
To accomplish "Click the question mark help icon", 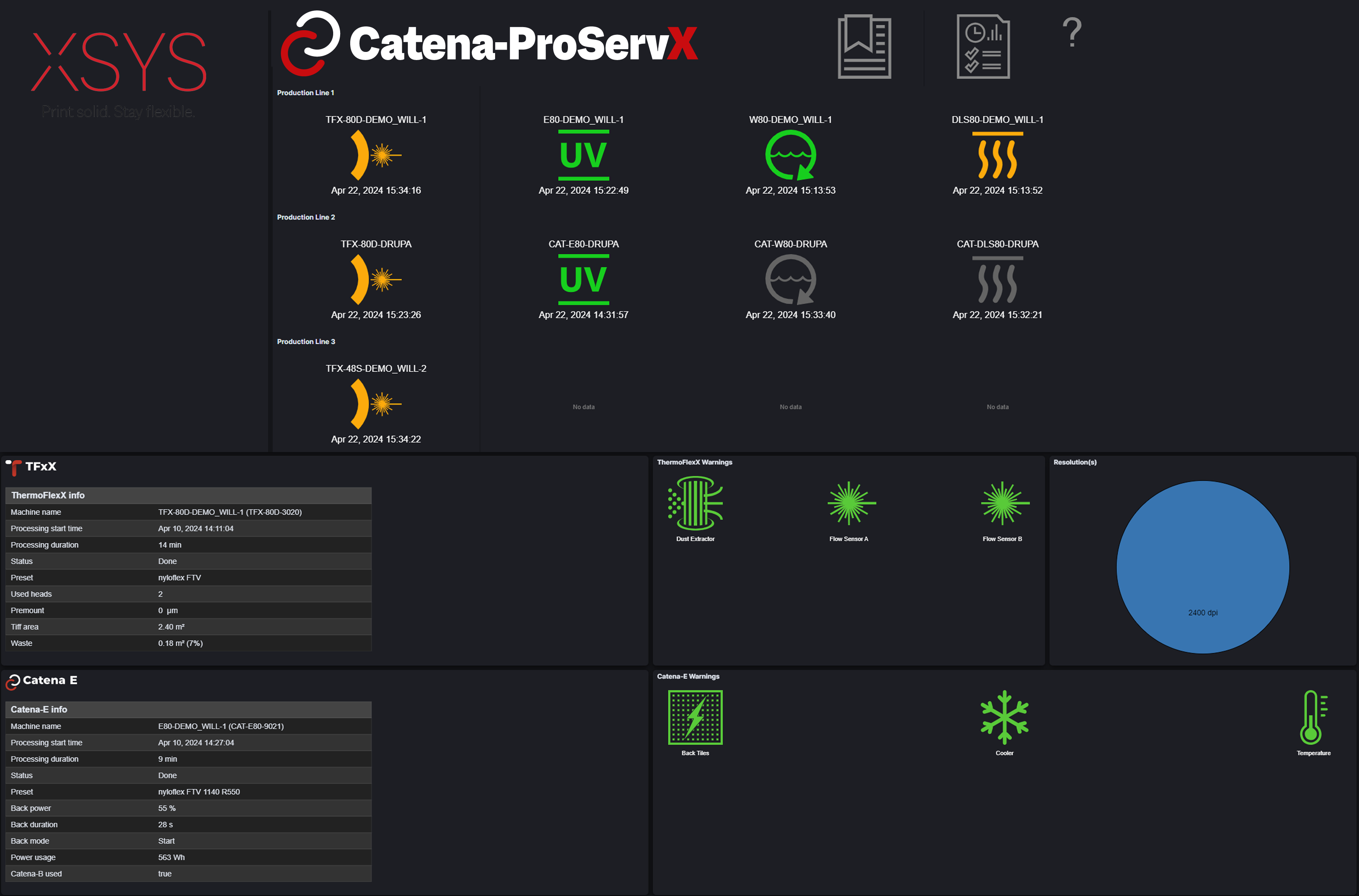I will (1072, 33).
